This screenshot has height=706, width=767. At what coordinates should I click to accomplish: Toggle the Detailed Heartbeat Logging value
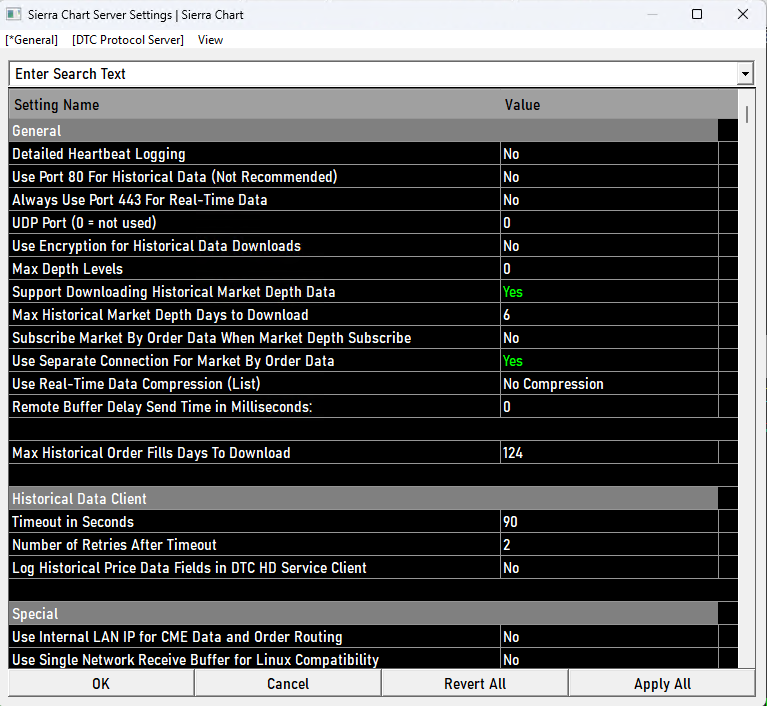point(609,154)
